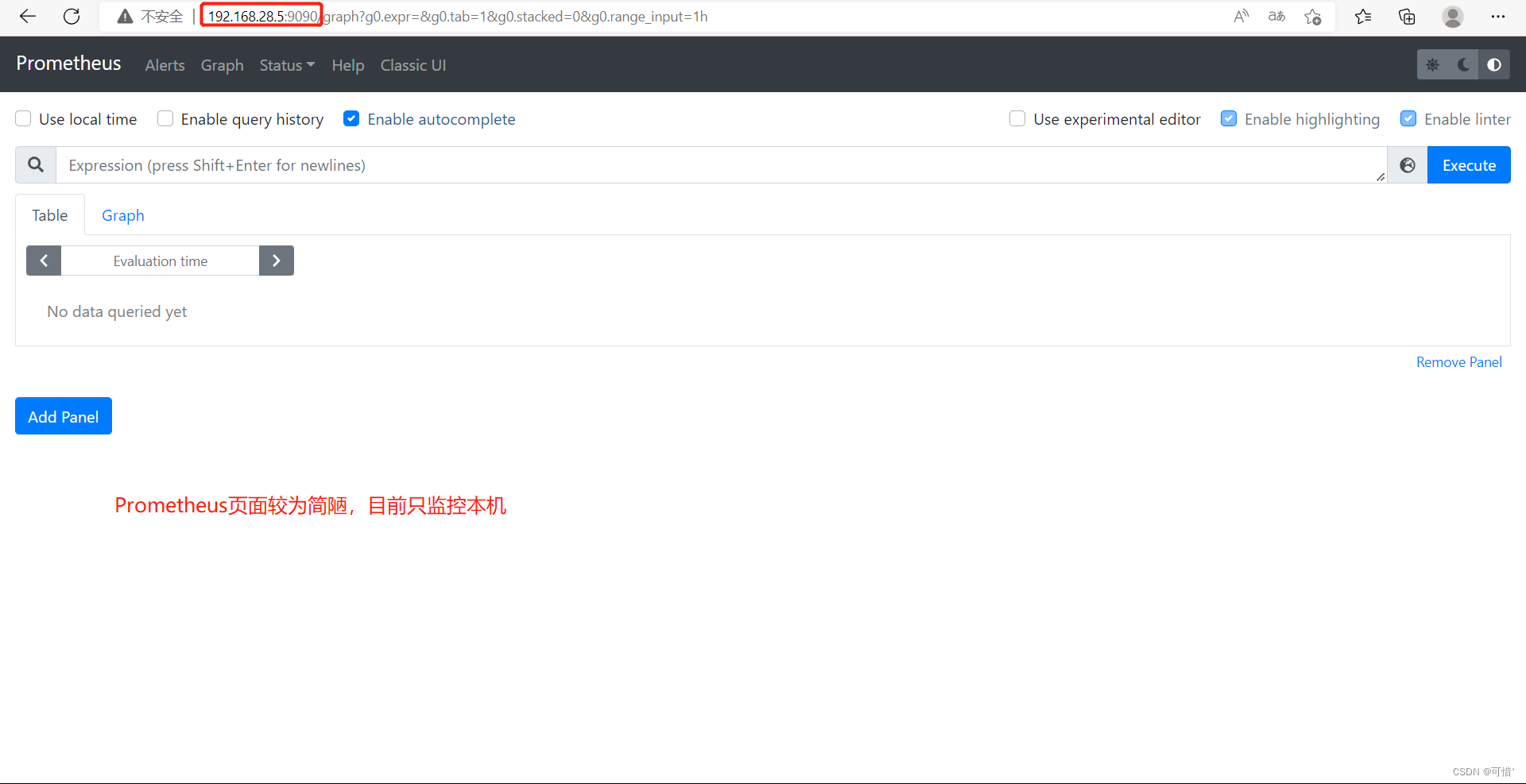1526x784 pixels.
Task: Click Add Panel button
Action: coord(64,416)
